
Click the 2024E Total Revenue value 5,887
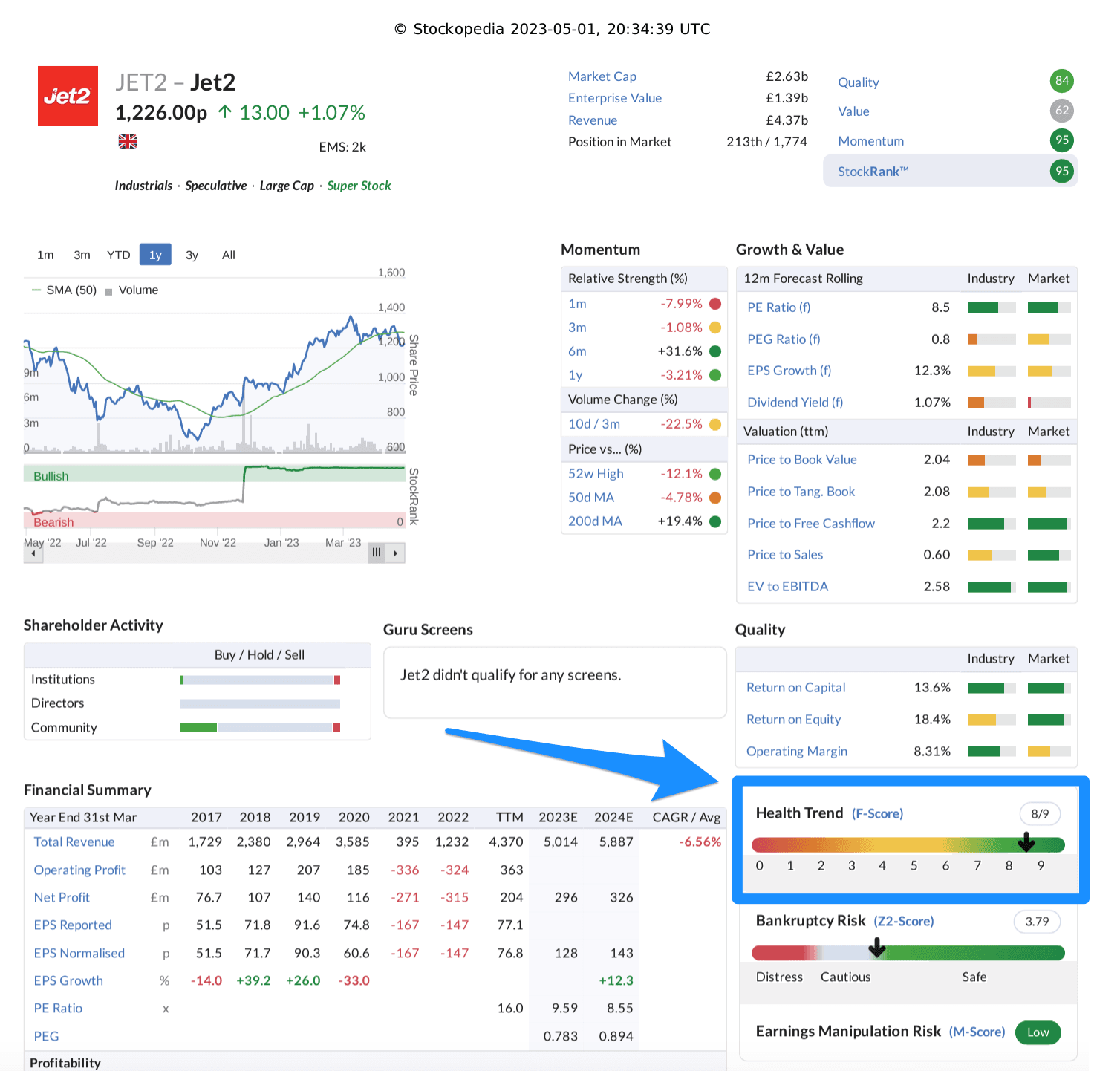(x=616, y=842)
